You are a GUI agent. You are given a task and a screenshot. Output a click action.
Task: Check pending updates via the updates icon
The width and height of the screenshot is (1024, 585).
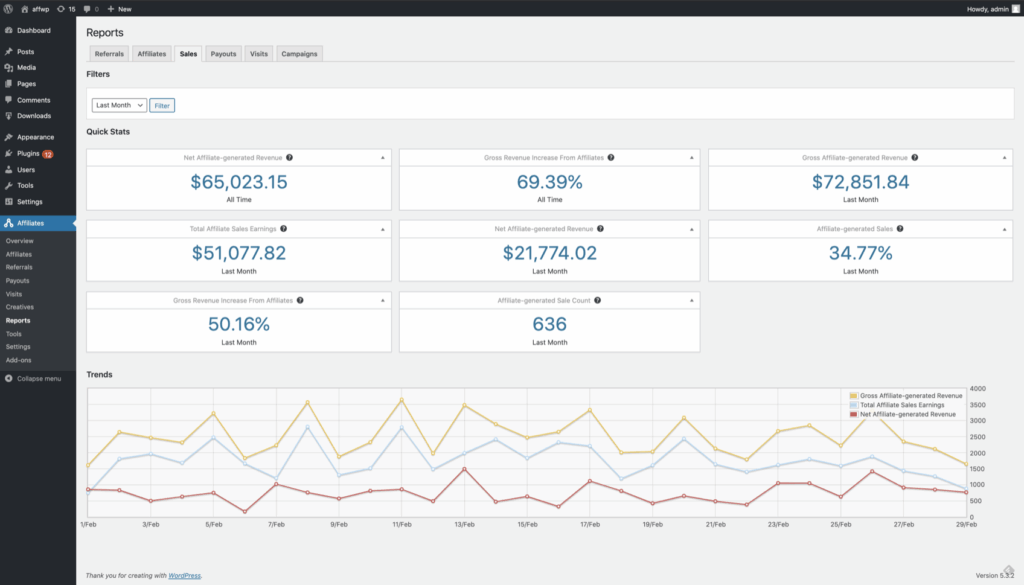pos(63,8)
